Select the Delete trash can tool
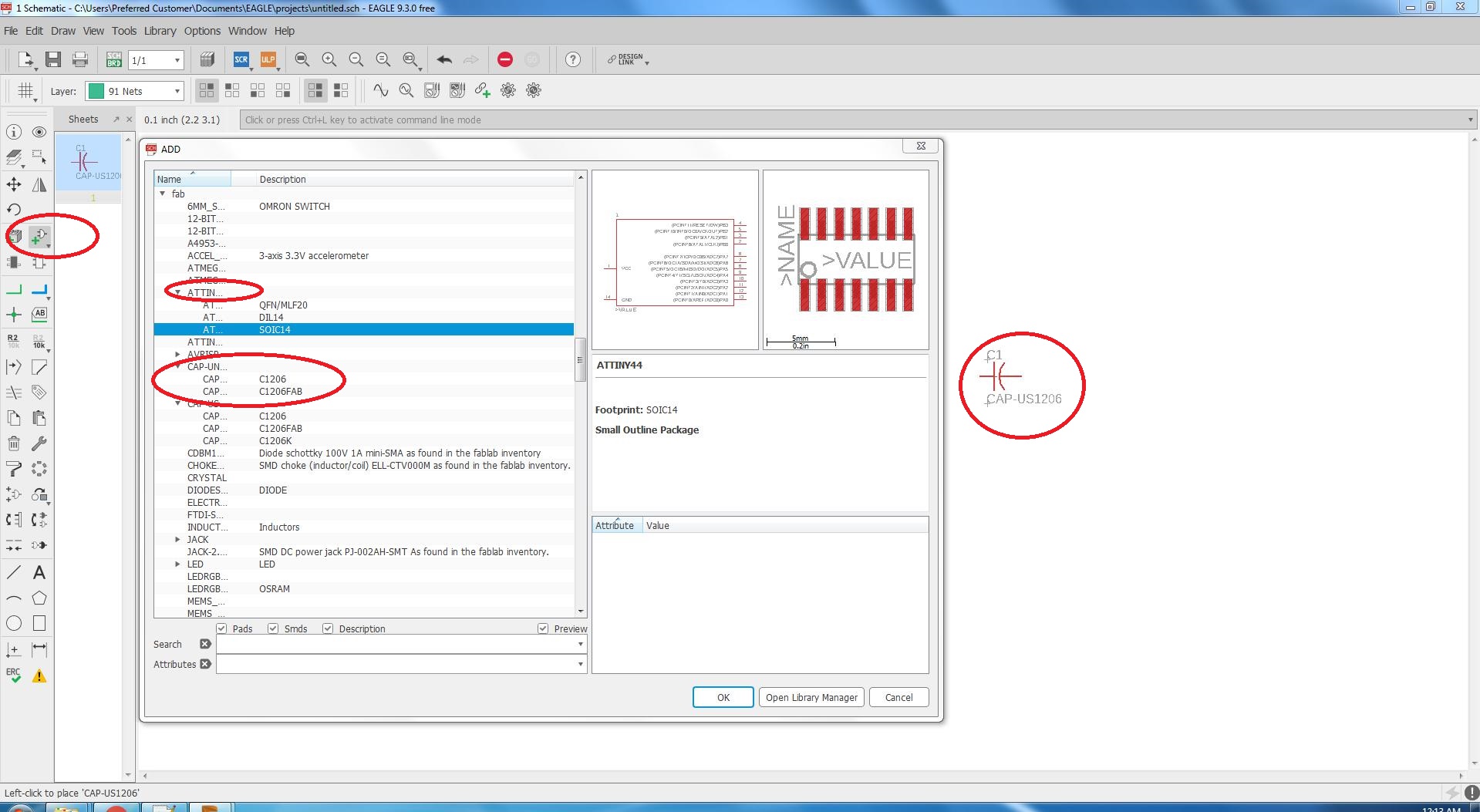 pyautogui.click(x=14, y=443)
